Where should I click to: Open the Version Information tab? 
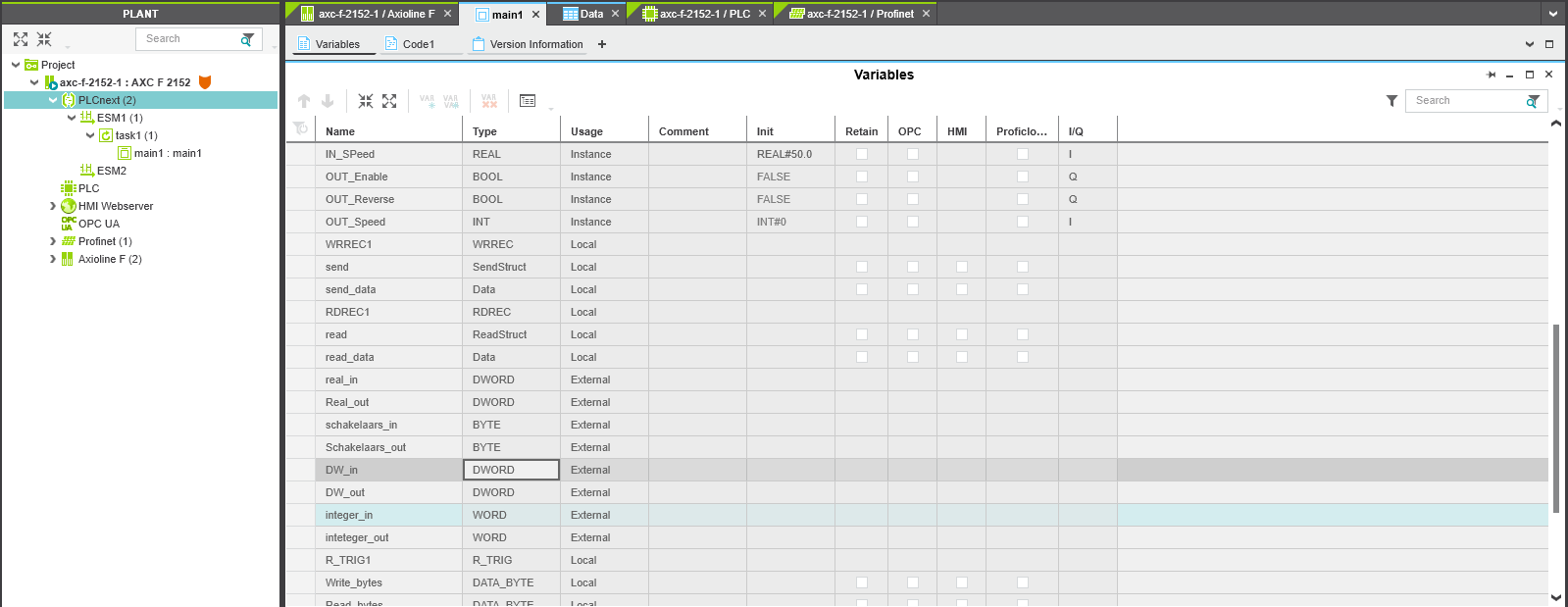[x=528, y=44]
